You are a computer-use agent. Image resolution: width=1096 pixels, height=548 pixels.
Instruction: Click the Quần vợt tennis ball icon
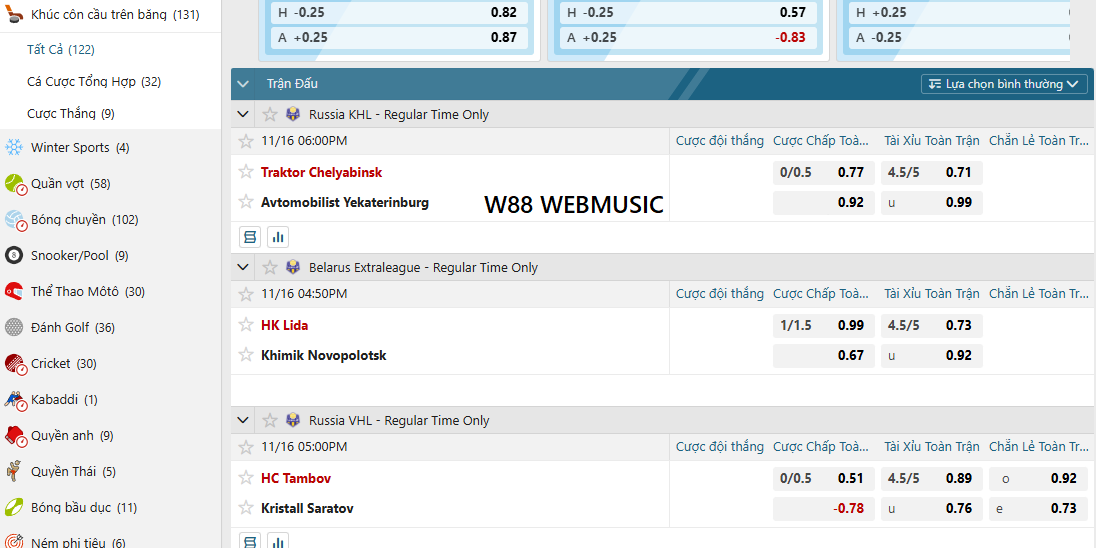(x=14, y=184)
